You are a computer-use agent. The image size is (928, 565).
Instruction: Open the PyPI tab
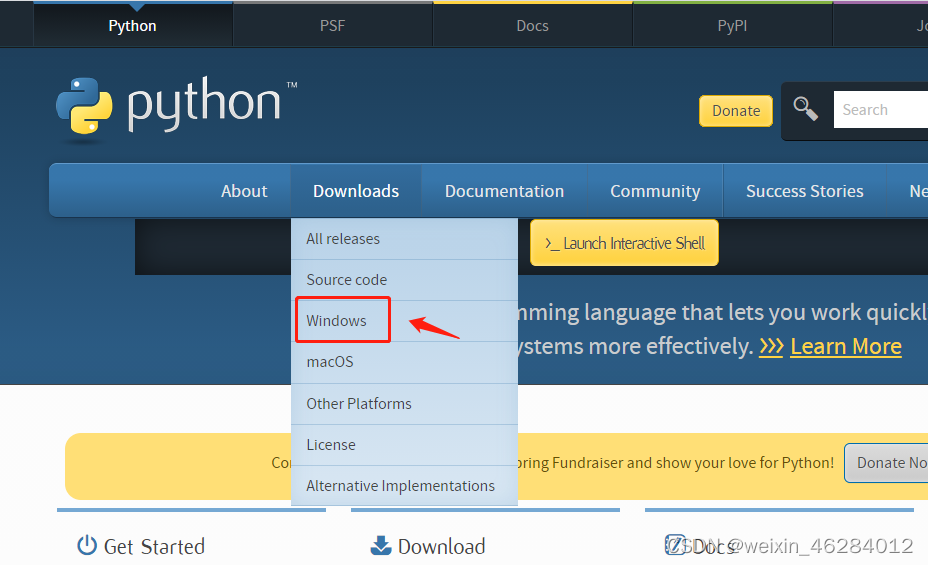pos(733,25)
